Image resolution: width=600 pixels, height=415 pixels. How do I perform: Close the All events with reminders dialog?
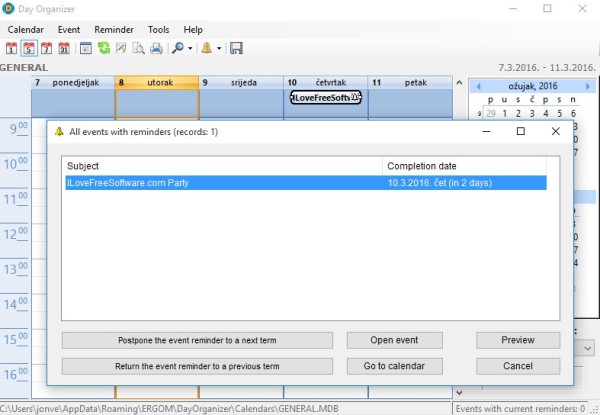click(x=556, y=131)
